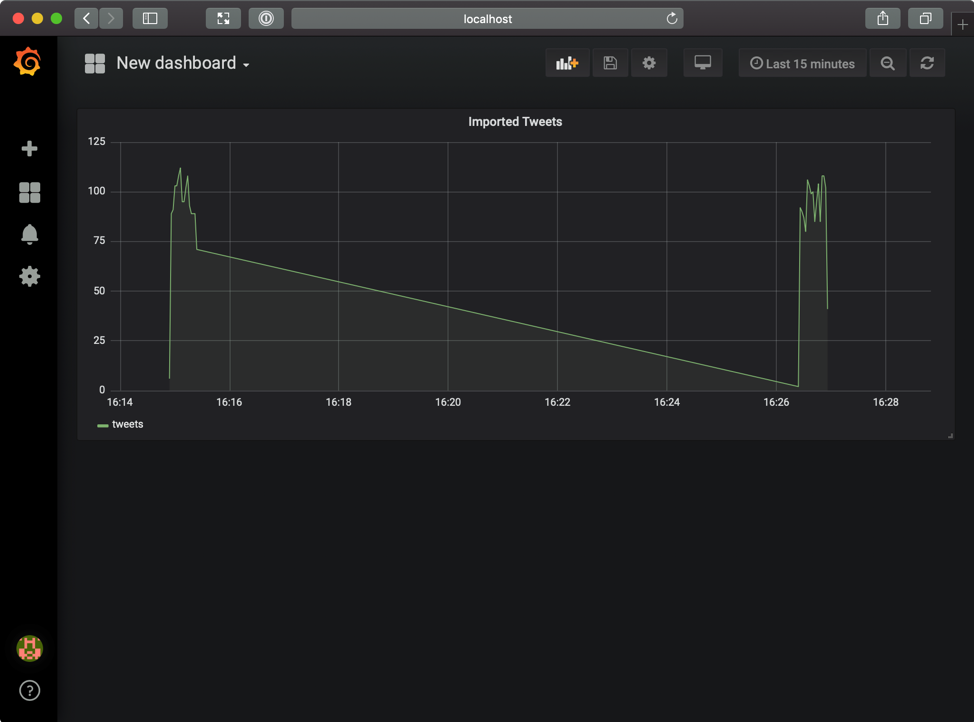974x722 pixels.
Task: Open the Last 15 minutes time picker
Action: [802, 63]
